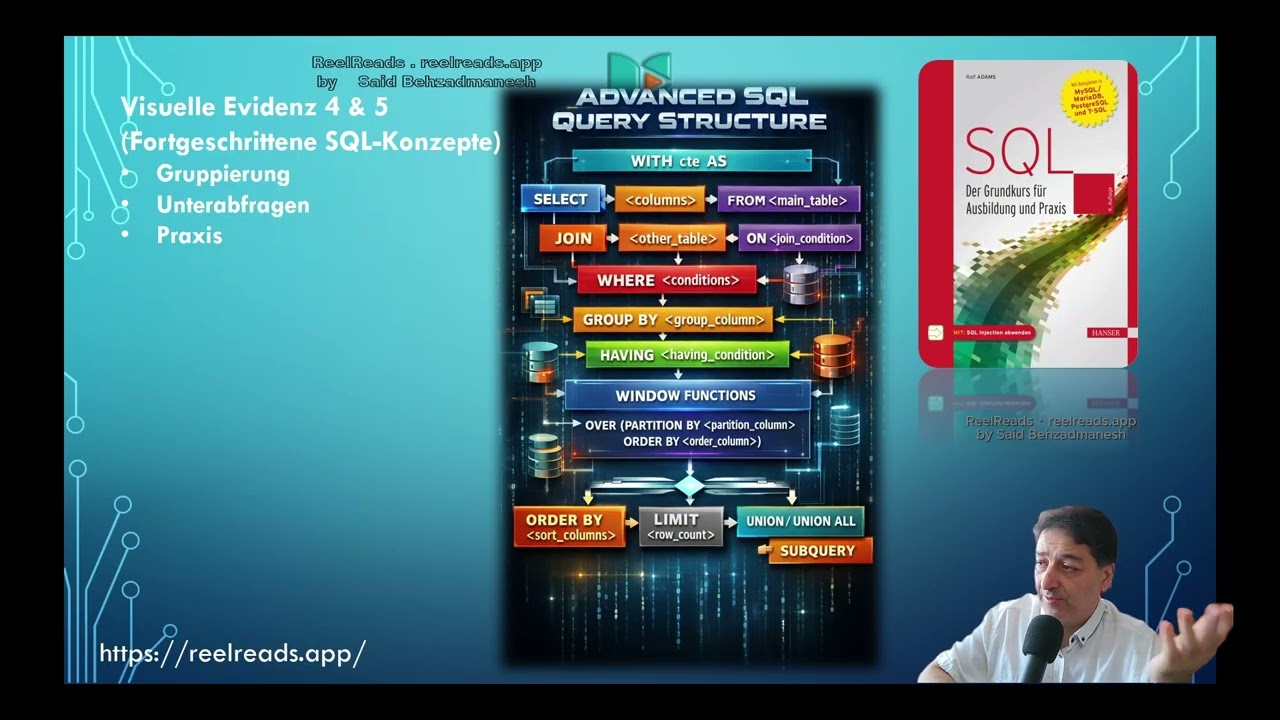
Task: Click the 'Unterabfragen' bullet point
Action: coord(233,205)
